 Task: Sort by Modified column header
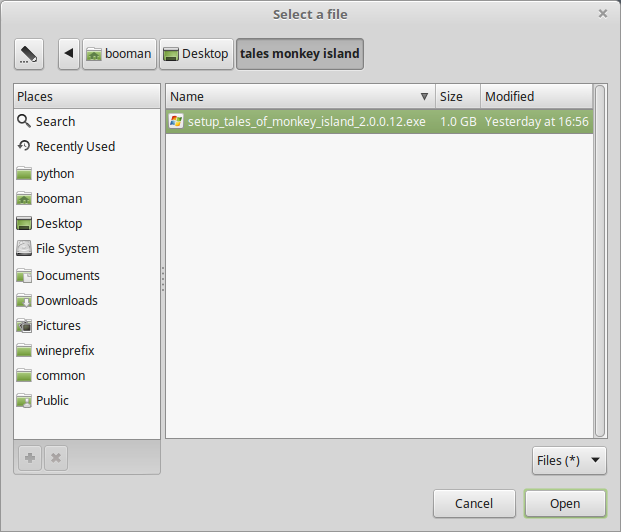[537, 96]
